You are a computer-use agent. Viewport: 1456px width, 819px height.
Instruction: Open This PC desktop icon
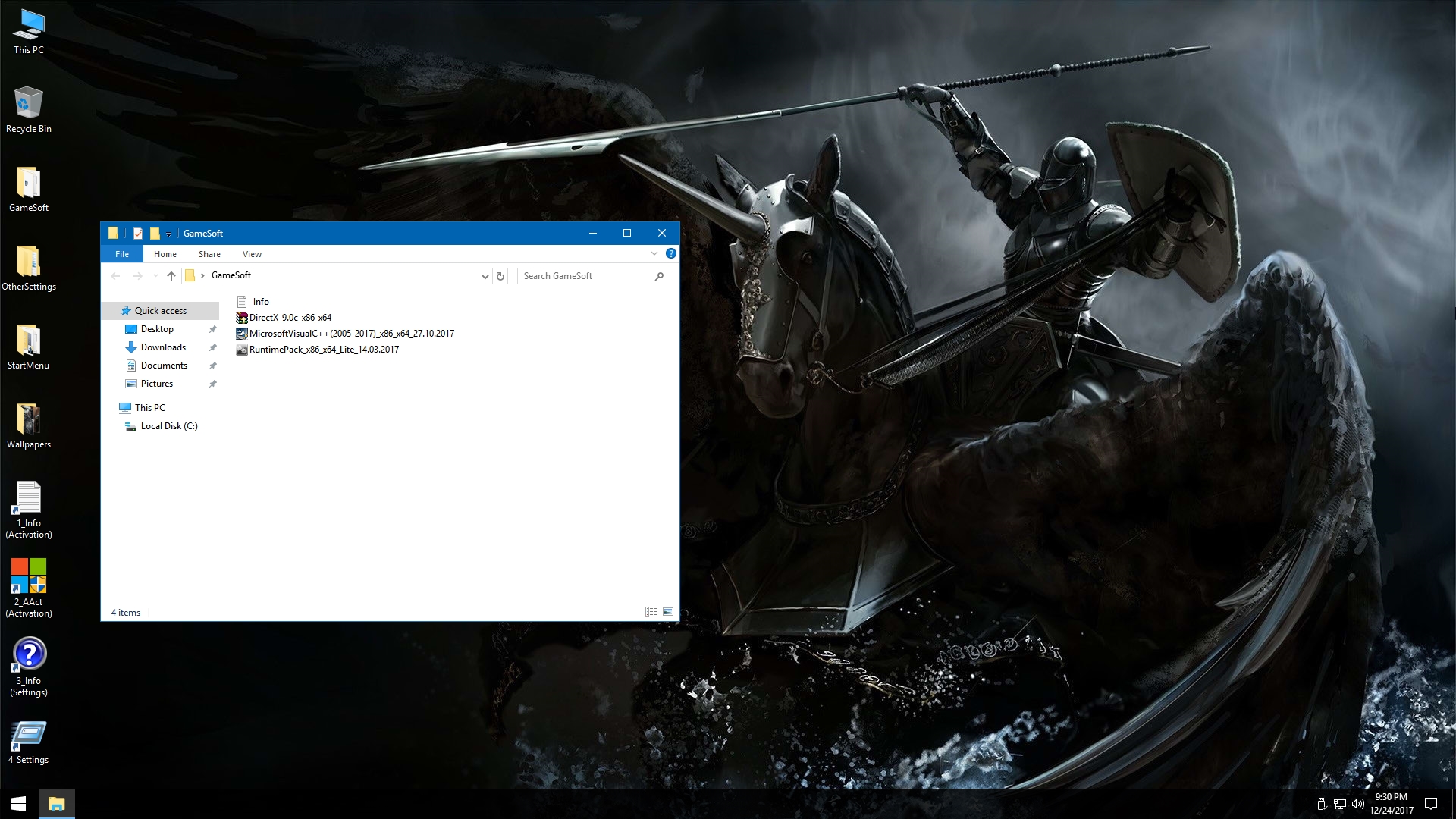point(29,32)
